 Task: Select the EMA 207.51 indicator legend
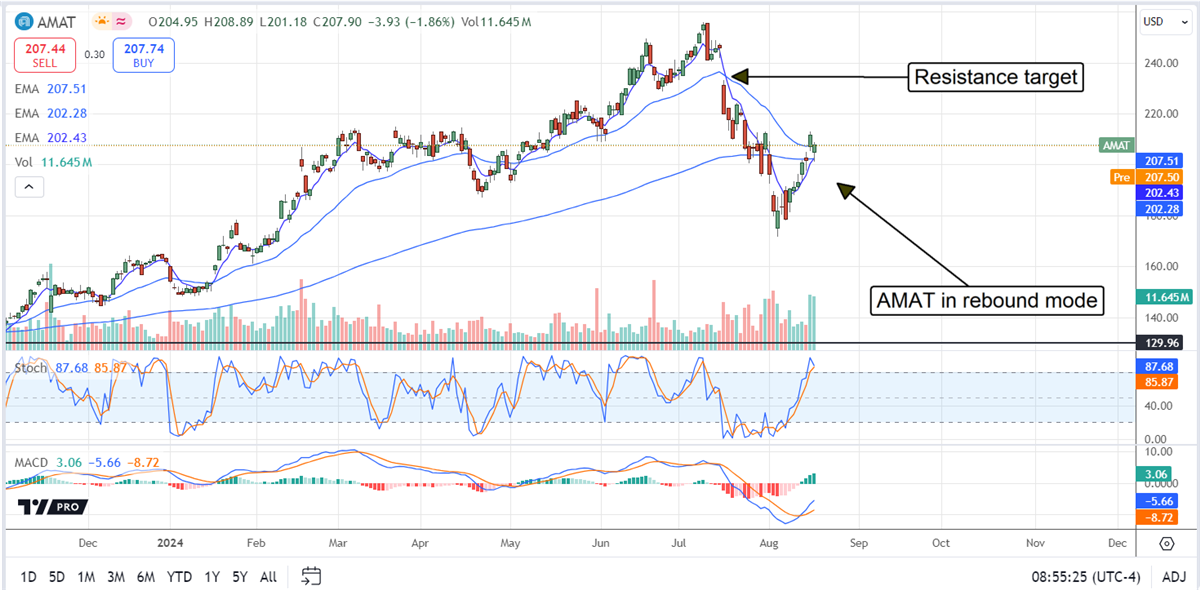(x=50, y=88)
